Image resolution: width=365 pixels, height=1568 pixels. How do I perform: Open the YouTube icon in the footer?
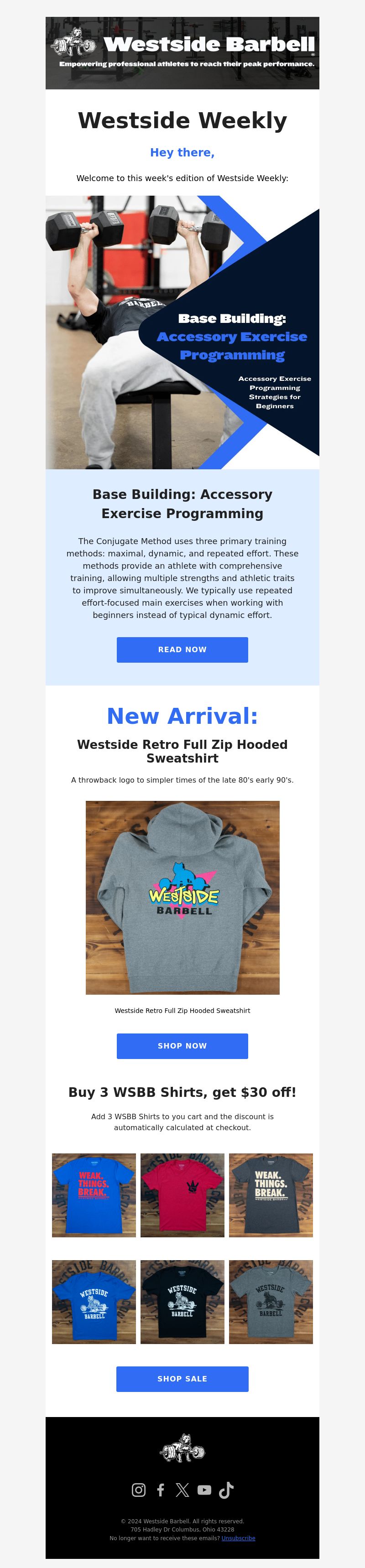204,1490
